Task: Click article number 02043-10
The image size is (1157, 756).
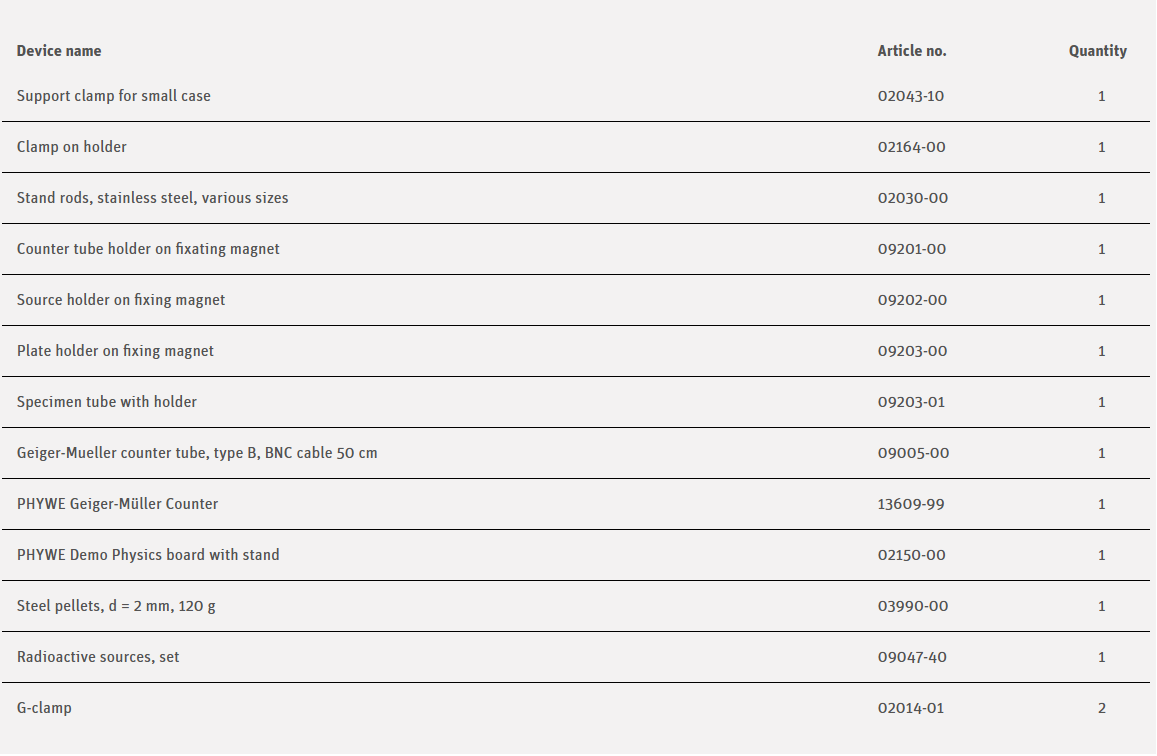Action: click(910, 96)
